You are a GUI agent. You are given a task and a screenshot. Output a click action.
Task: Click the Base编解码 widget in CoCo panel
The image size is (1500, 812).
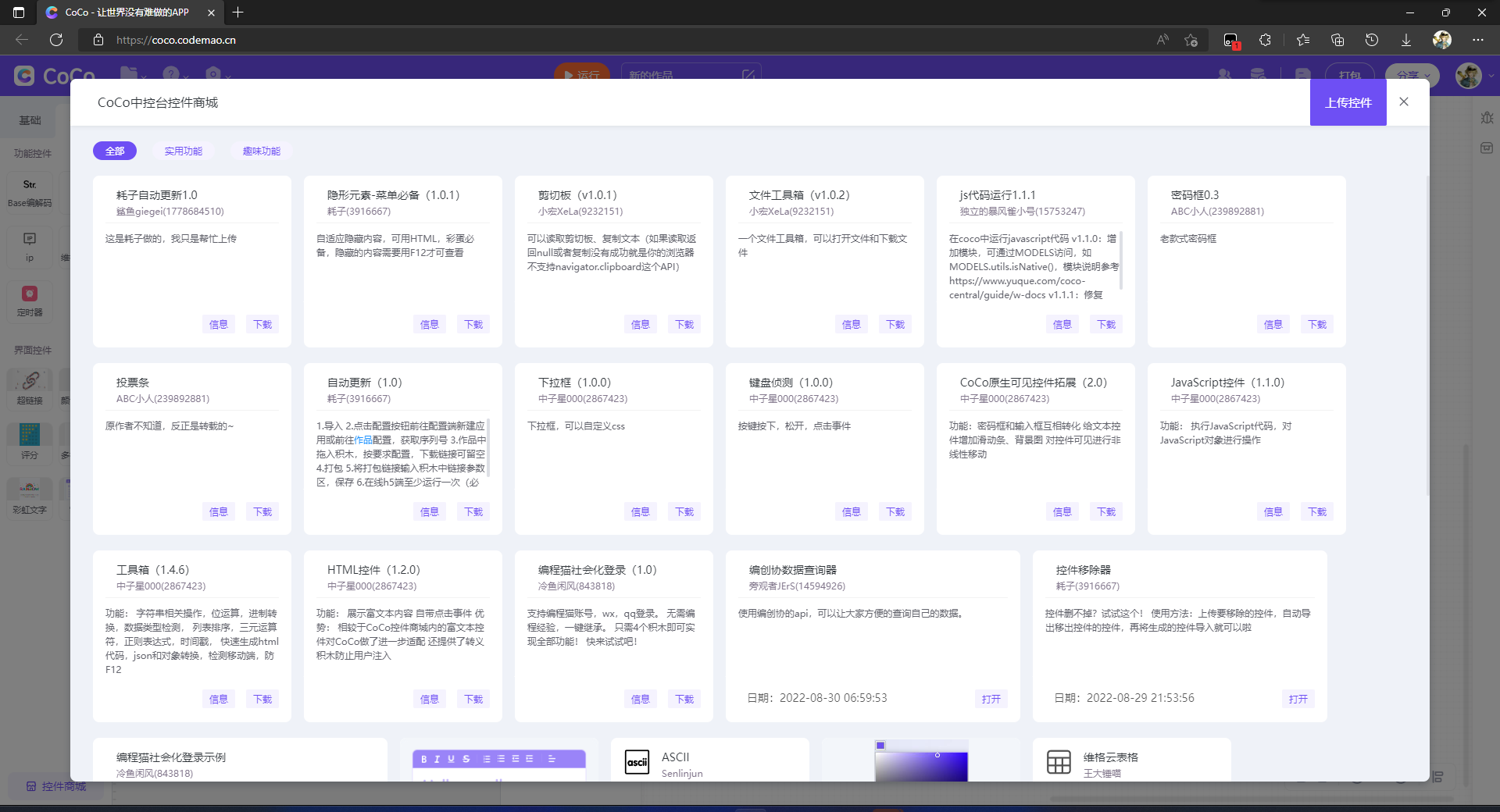(30, 193)
